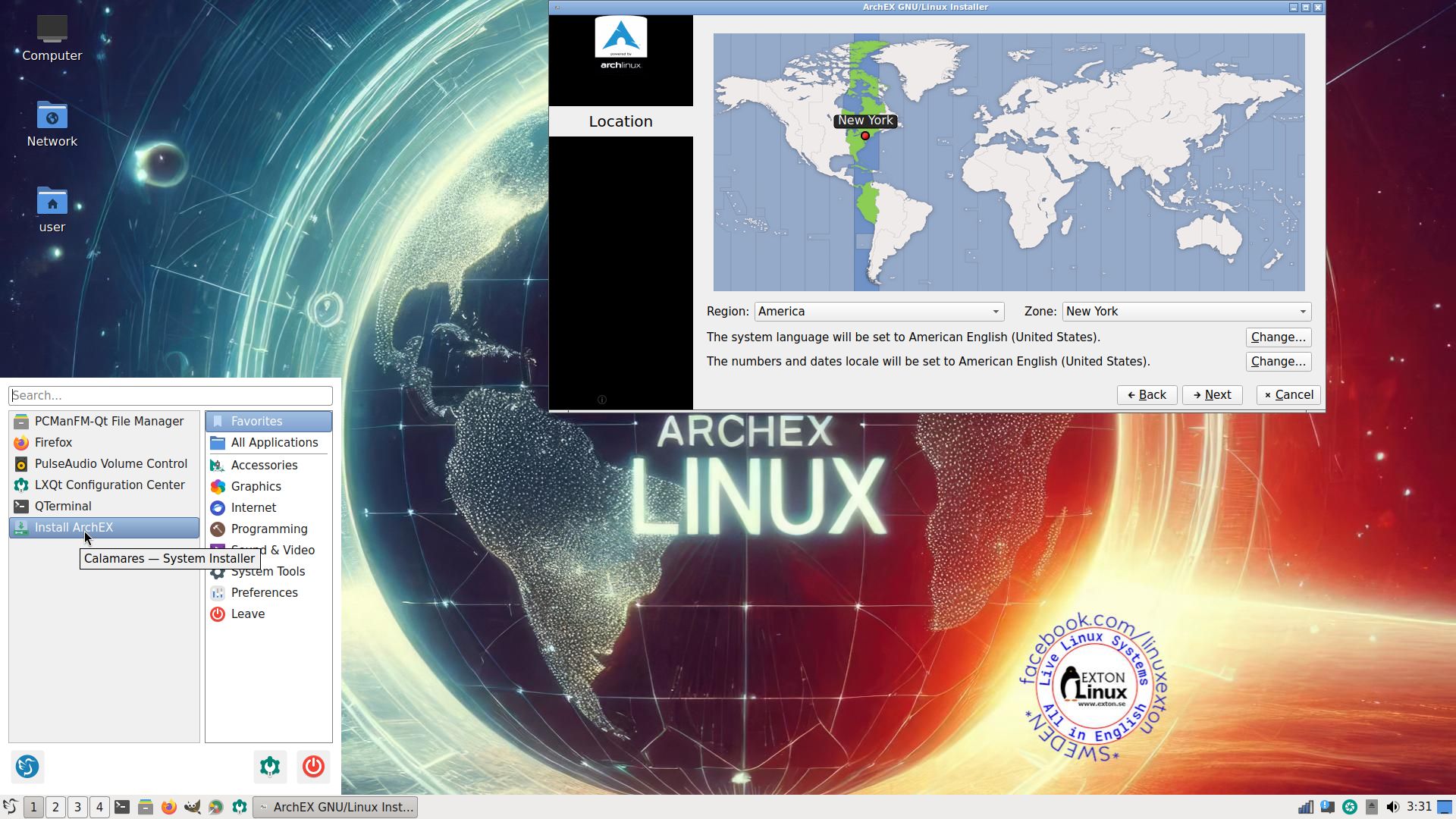
Task: Open the Sound & Video category
Action: pos(268,551)
